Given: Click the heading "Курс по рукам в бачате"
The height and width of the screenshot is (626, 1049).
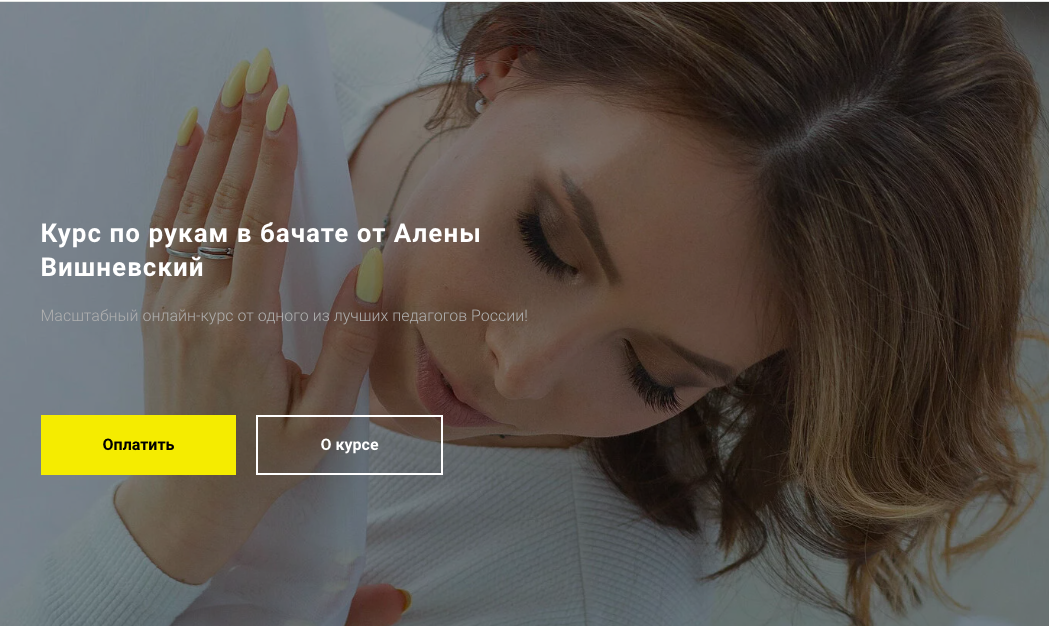Looking at the screenshot, I should click(x=194, y=233).
